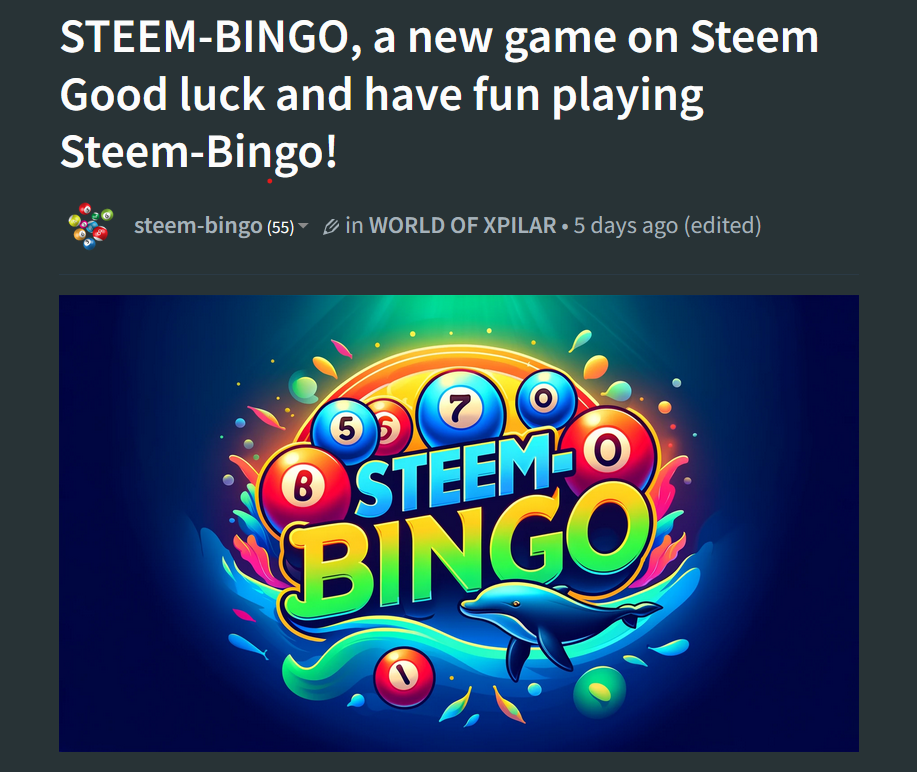Viewport: 917px width, 772px height.
Task: Open the WORLD OF XPILAR community link
Action: [463, 226]
